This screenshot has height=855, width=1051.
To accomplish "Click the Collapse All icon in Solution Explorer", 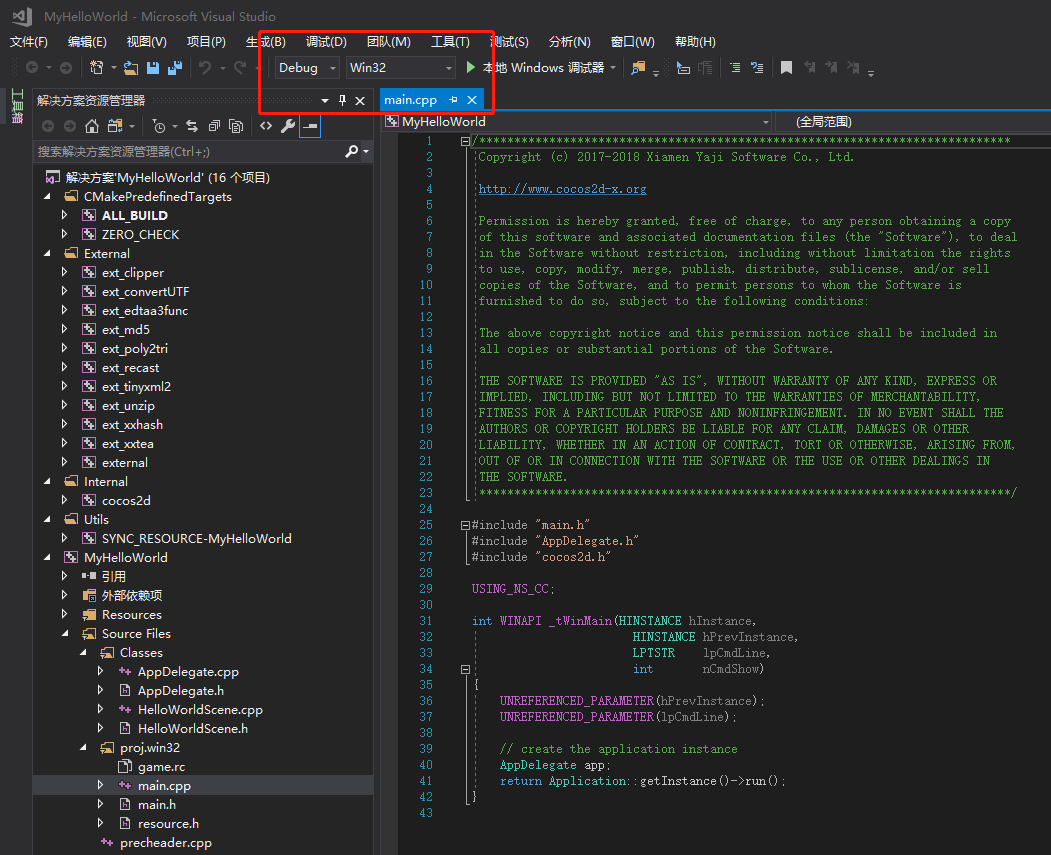I will tap(214, 126).
